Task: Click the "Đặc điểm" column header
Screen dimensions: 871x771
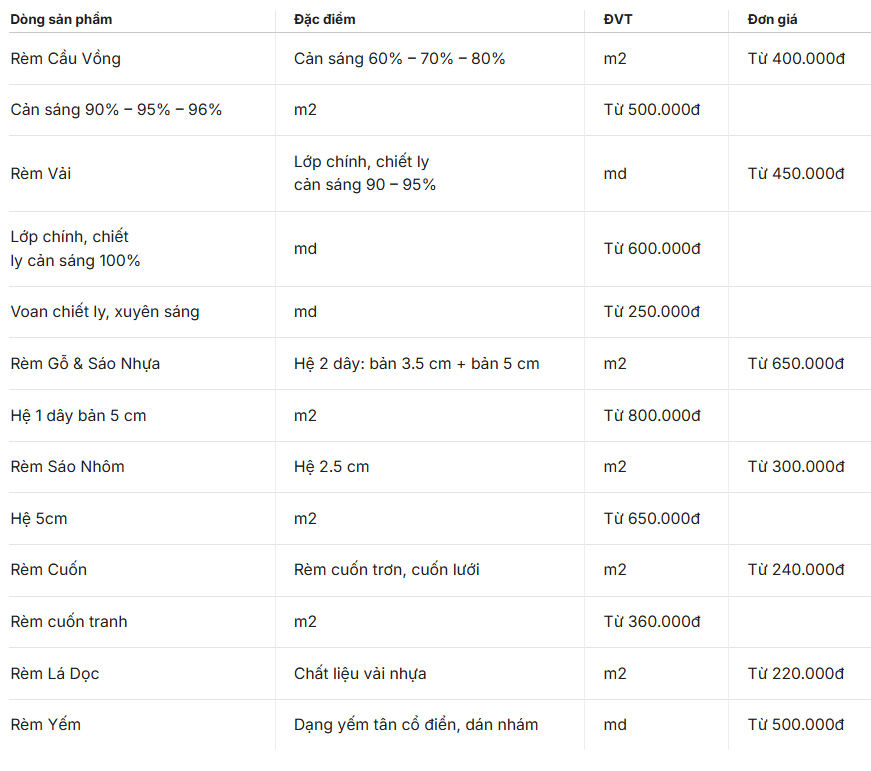Action: (x=324, y=19)
